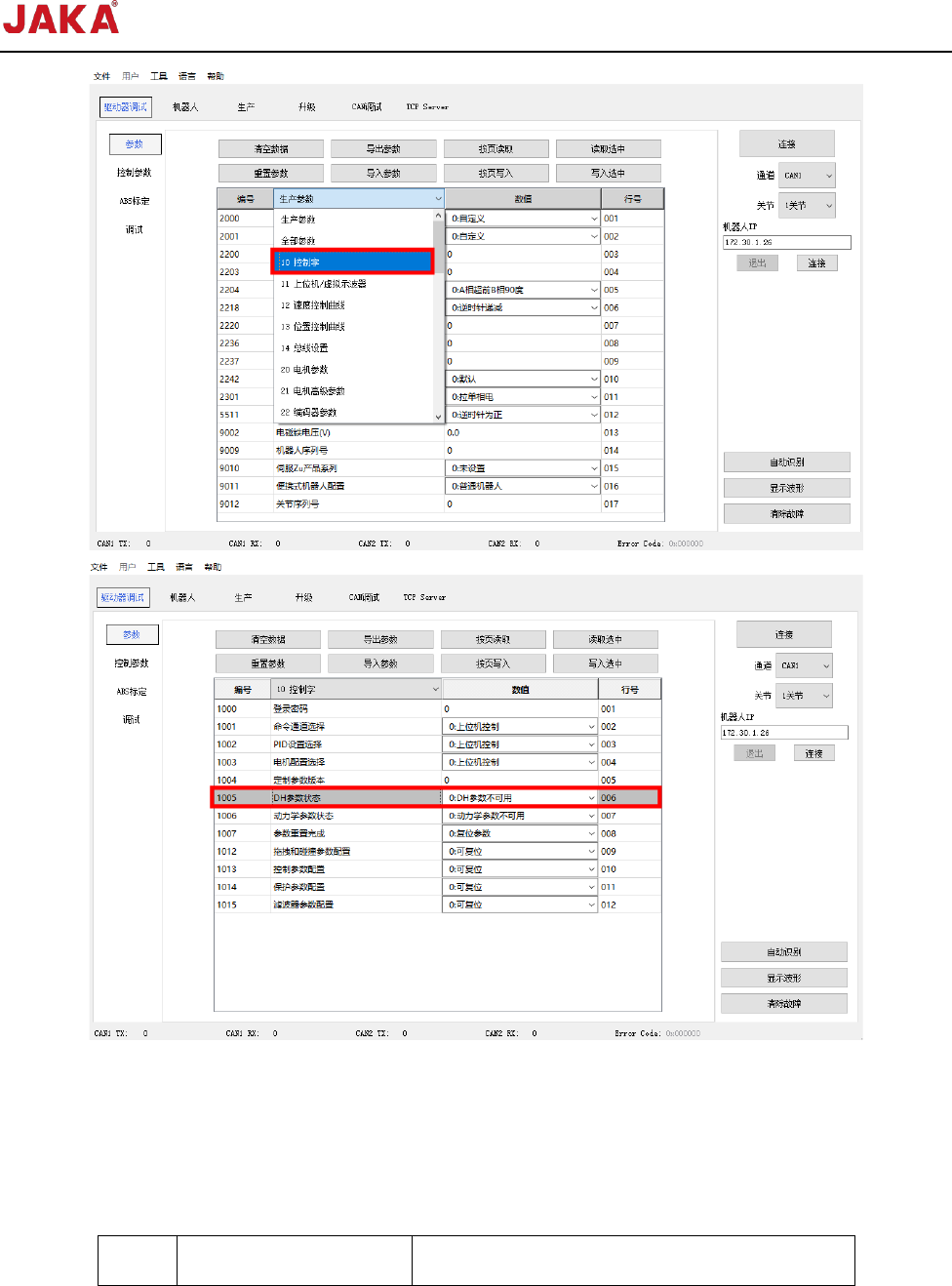
Task: Select '参数' sidebar tab in lower window
Action: [132, 634]
